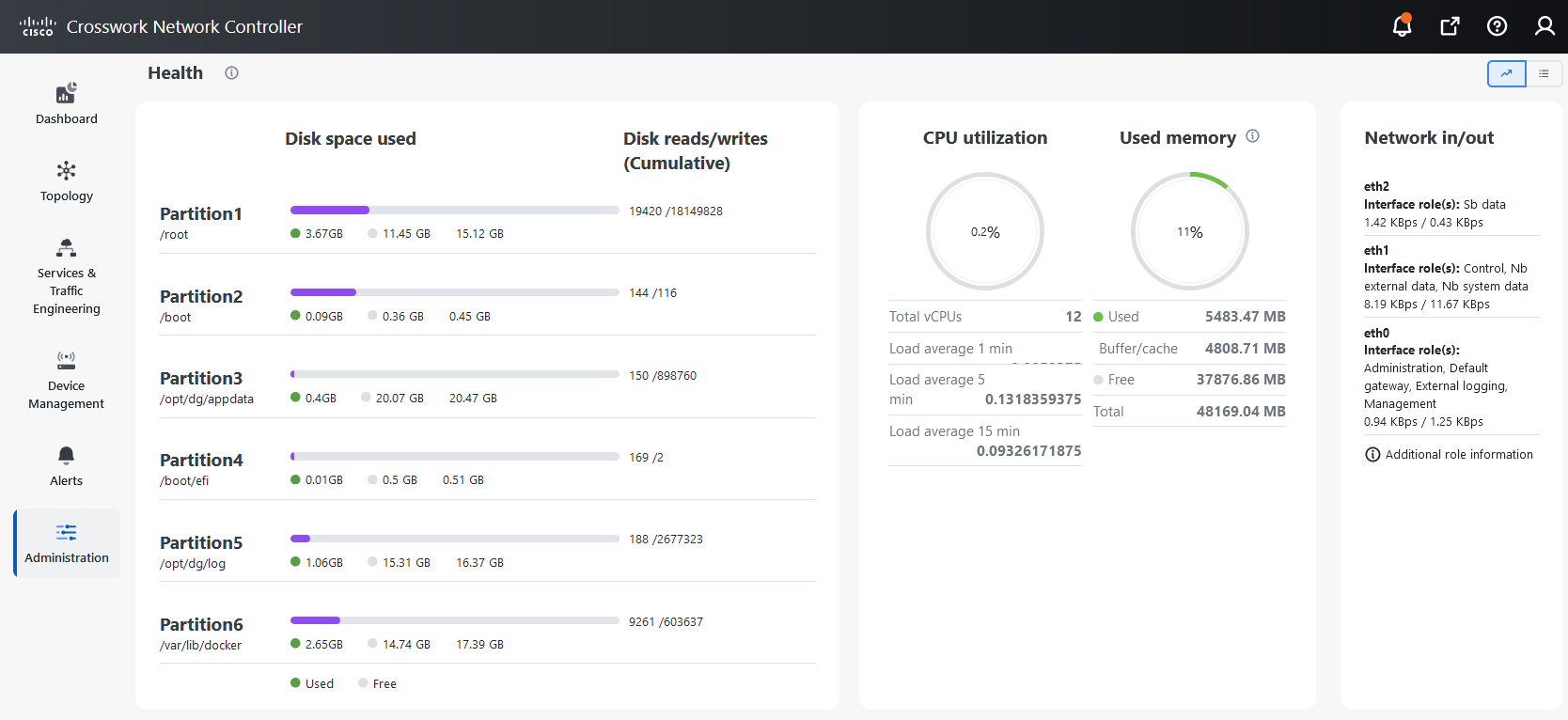Viewport: 1568px width, 720px height.
Task: Click the Partition4 heading
Action: pyautogui.click(x=201, y=460)
